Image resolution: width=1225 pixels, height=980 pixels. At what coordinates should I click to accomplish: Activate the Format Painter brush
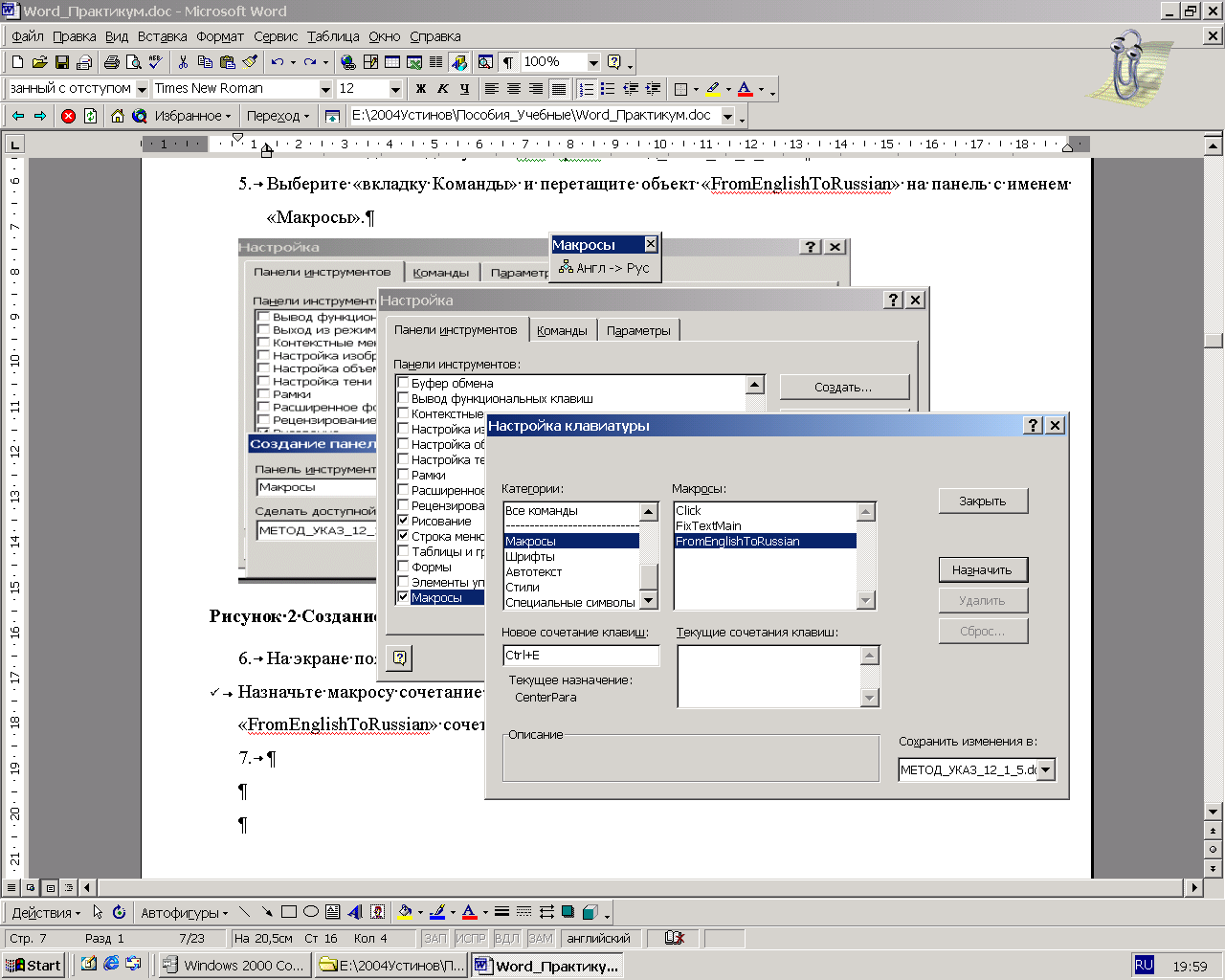(250, 62)
